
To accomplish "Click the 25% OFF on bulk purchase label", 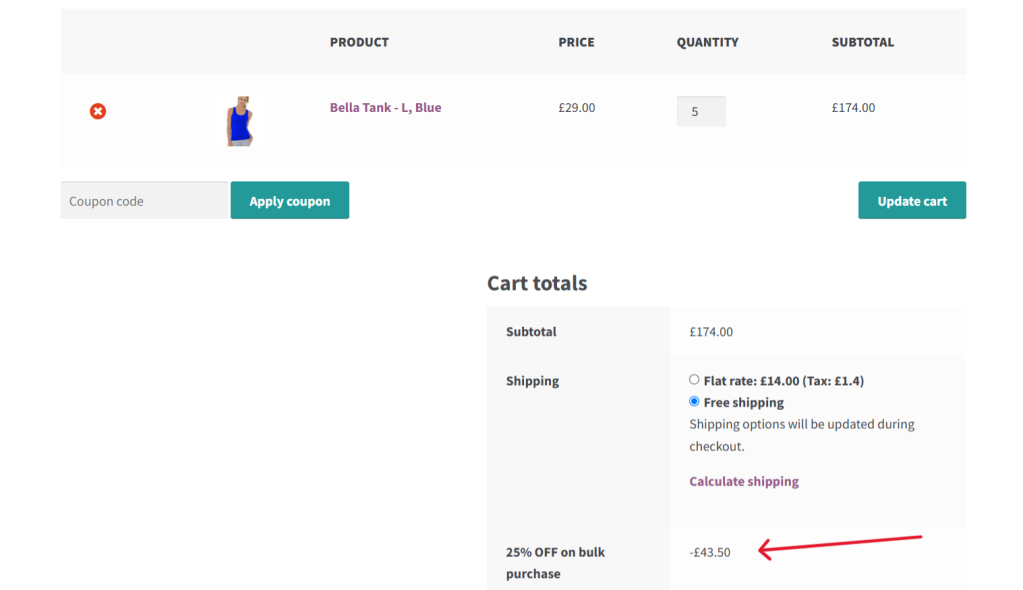I will click(x=555, y=563).
